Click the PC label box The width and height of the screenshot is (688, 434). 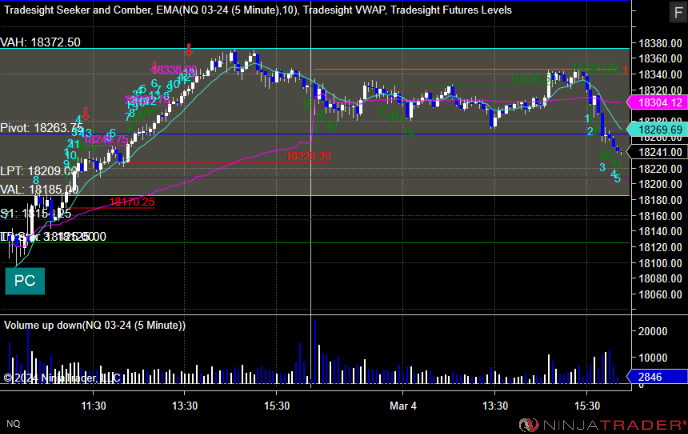click(x=25, y=281)
